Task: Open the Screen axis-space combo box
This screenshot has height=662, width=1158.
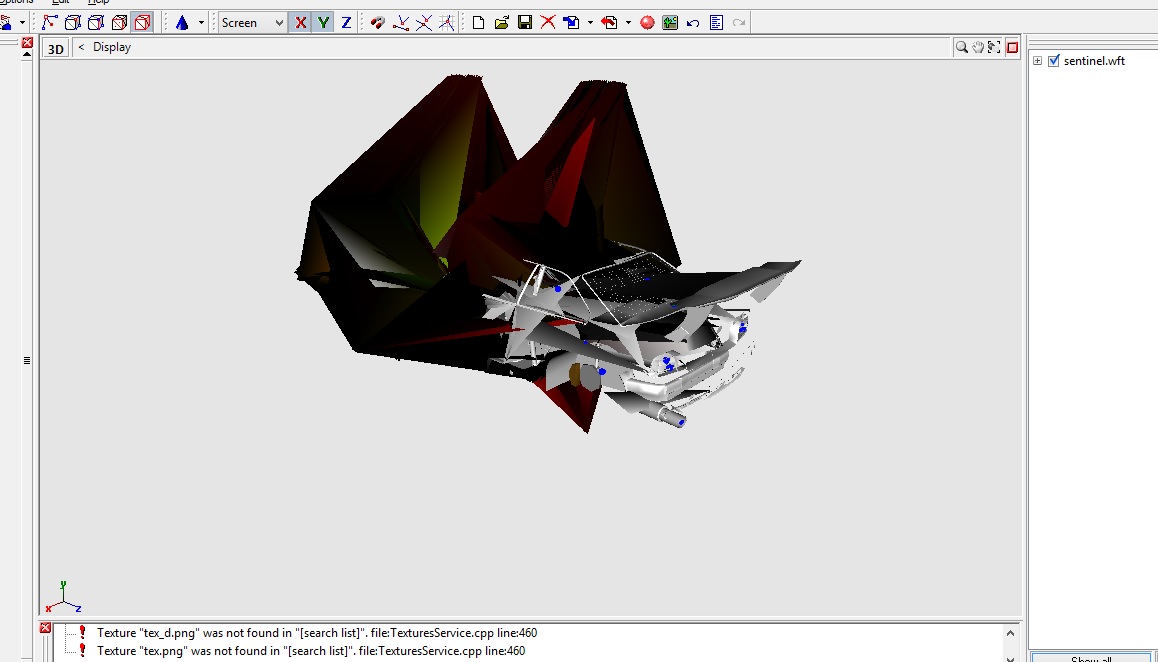Action: point(253,23)
